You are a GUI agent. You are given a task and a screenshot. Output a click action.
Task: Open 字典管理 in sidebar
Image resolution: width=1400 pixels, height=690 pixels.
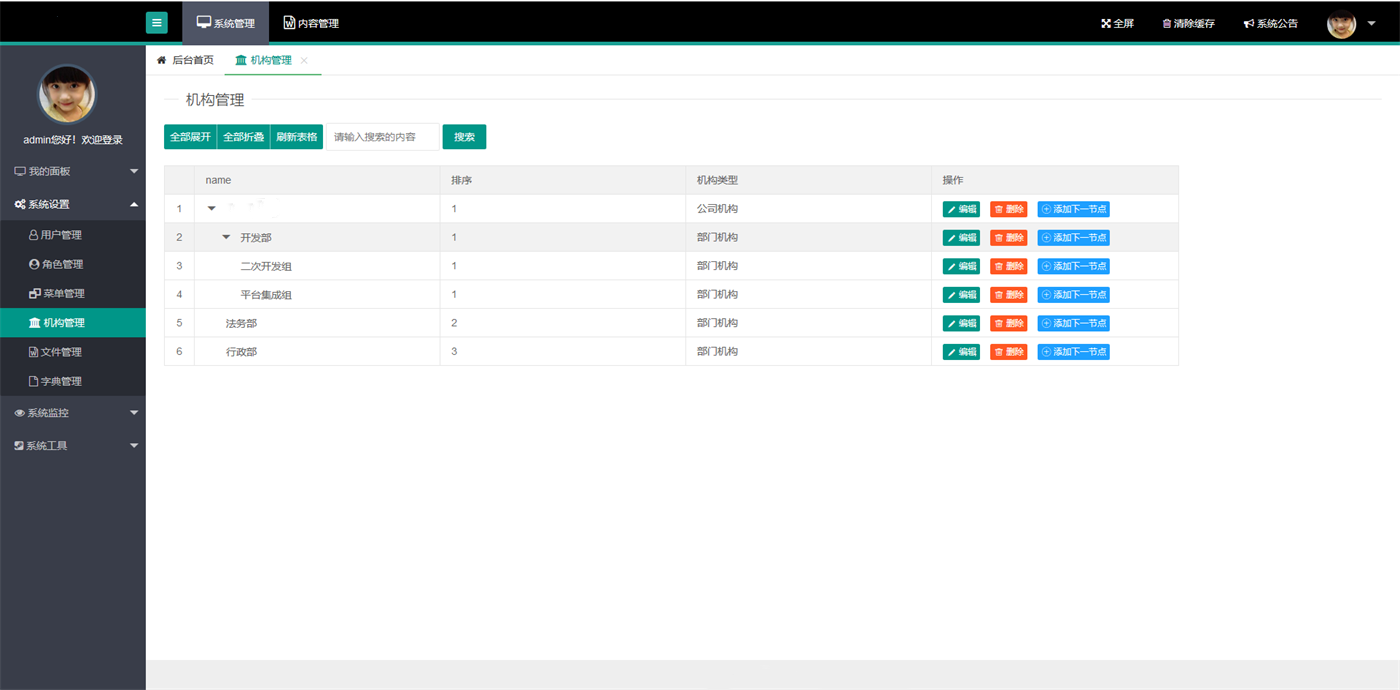60,381
